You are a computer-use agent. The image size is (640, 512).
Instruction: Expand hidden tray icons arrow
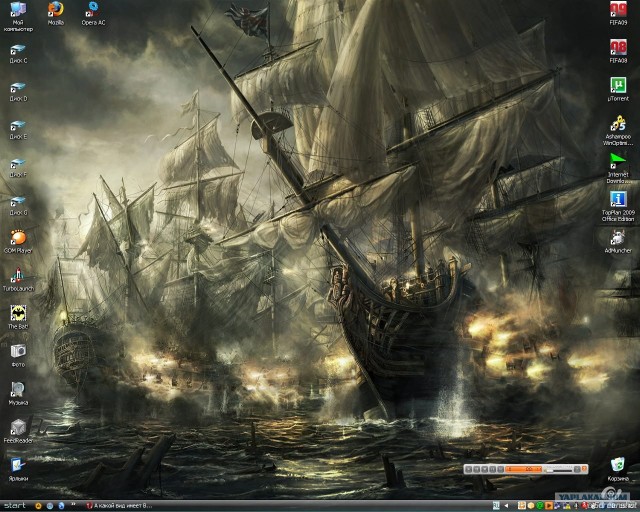coord(507,506)
